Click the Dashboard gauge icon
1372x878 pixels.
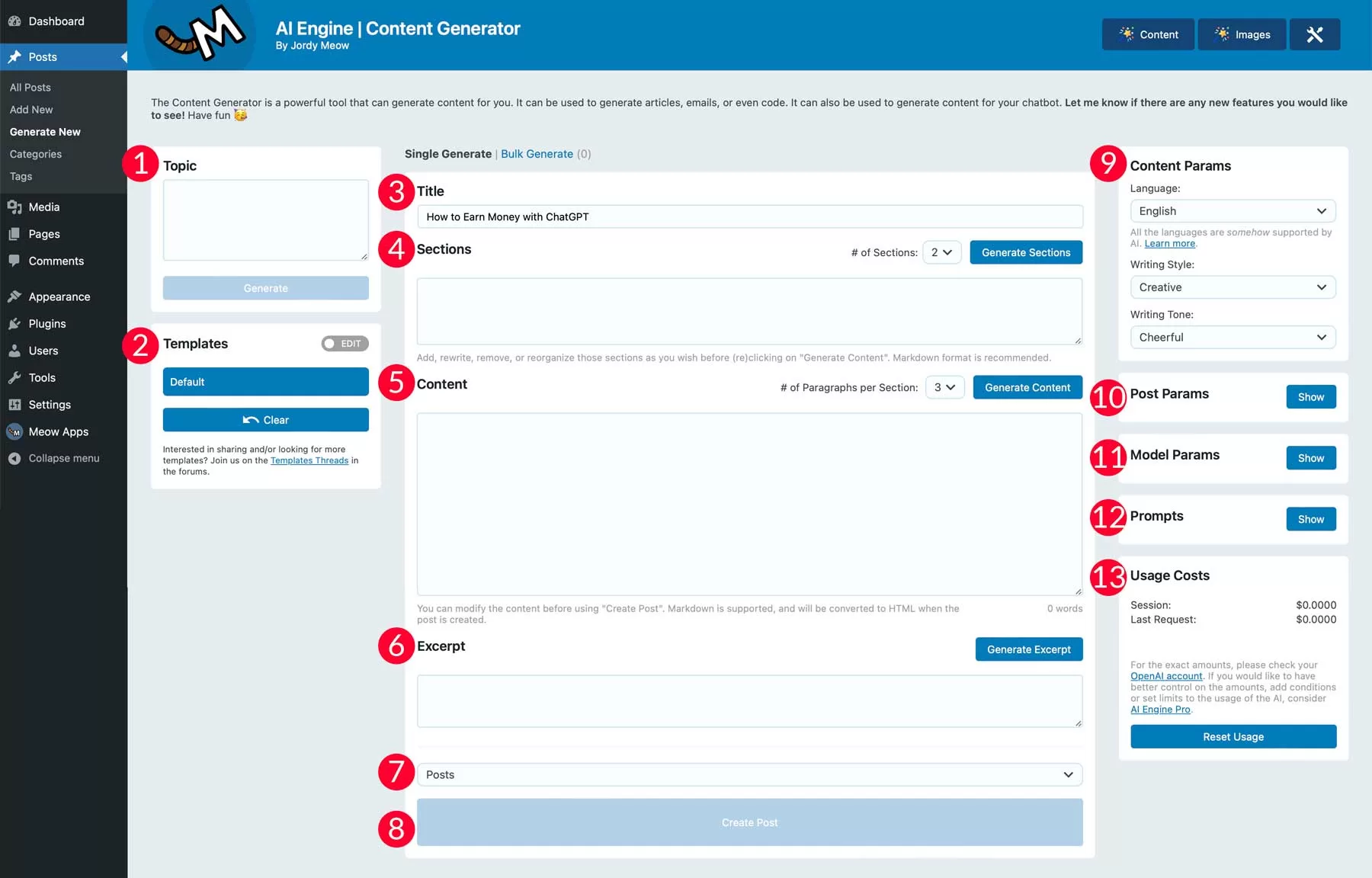pos(14,21)
